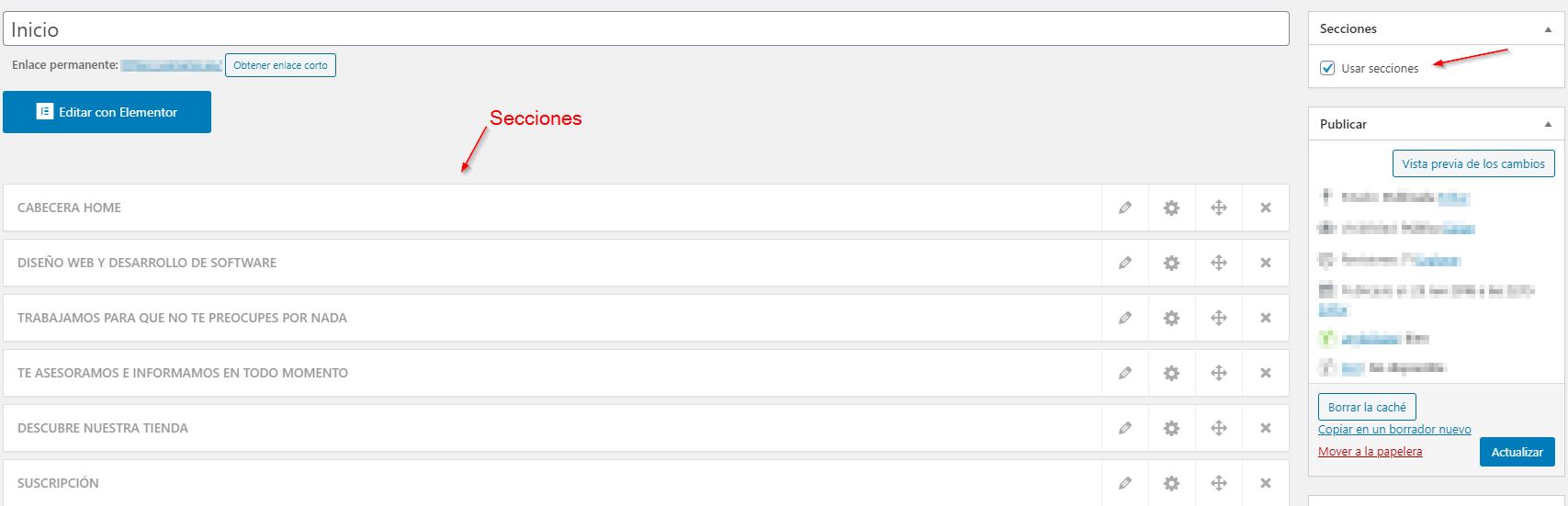Edit the DESCUBRE NUESTRA TIENDA section

point(1124,428)
